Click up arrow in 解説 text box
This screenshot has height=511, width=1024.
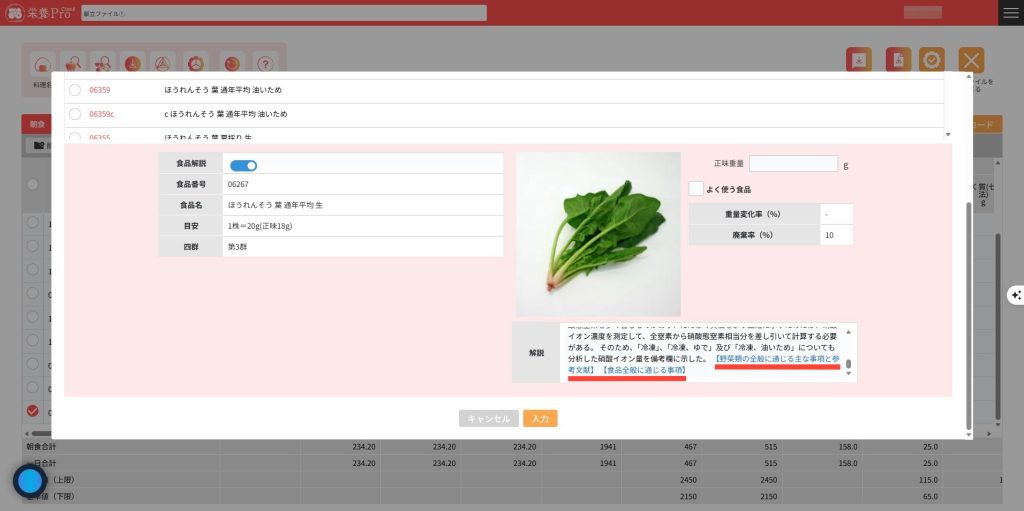click(849, 329)
